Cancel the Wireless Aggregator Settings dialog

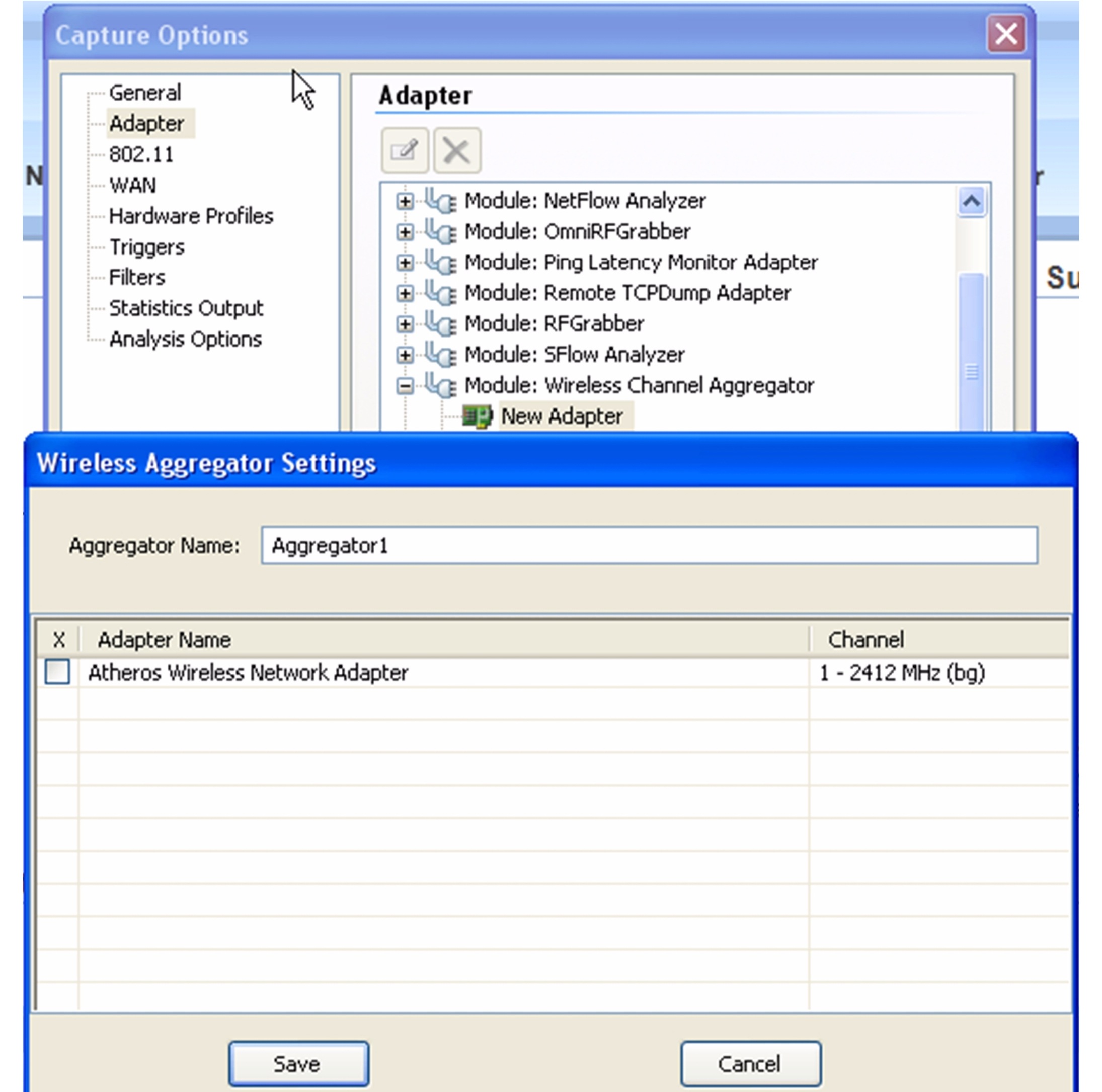tap(750, 1063)
